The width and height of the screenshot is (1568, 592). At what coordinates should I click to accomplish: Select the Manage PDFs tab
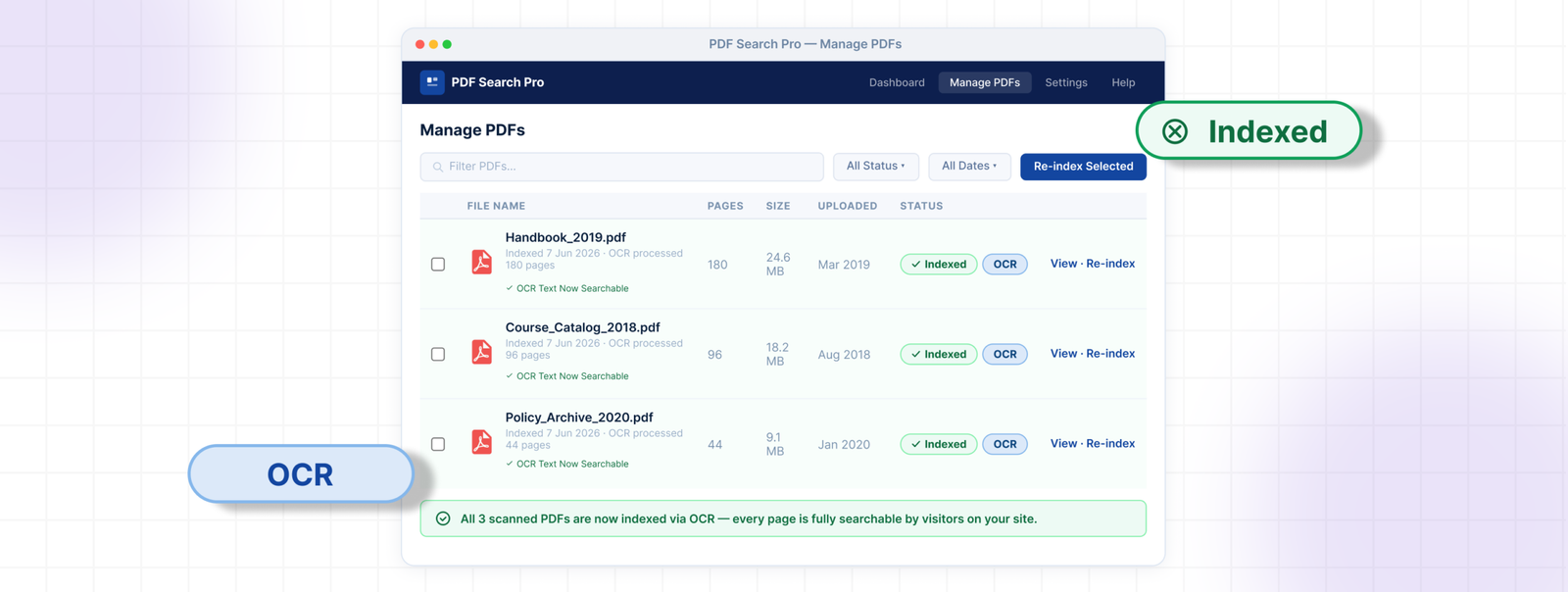tap(985, 82)
